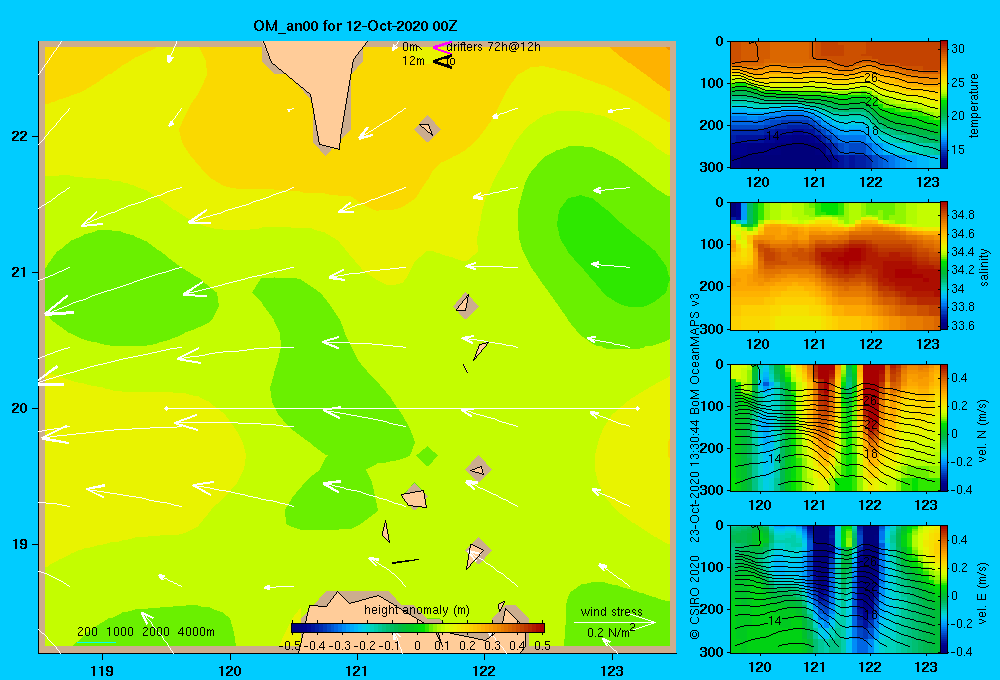Click the small island east of Taiwan's tip
Screen dimensions: 1000x680
(x=426, y=129)
